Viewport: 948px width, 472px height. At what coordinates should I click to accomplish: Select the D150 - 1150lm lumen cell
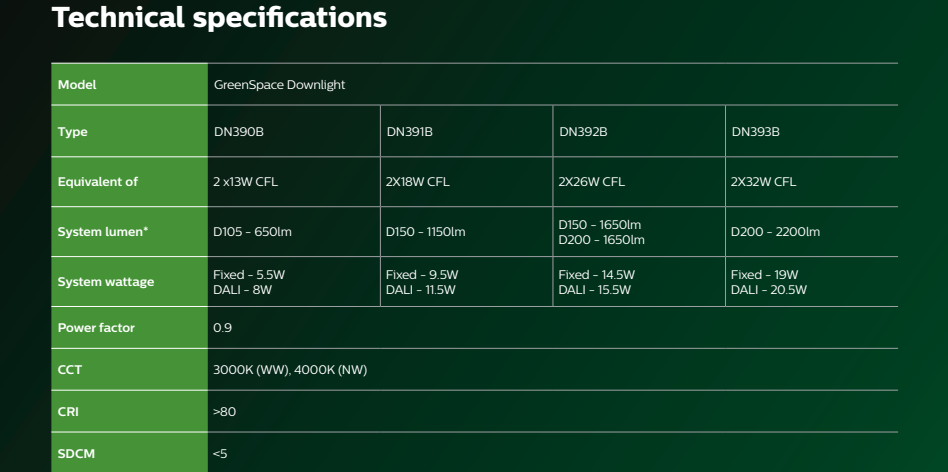(426, 233)
